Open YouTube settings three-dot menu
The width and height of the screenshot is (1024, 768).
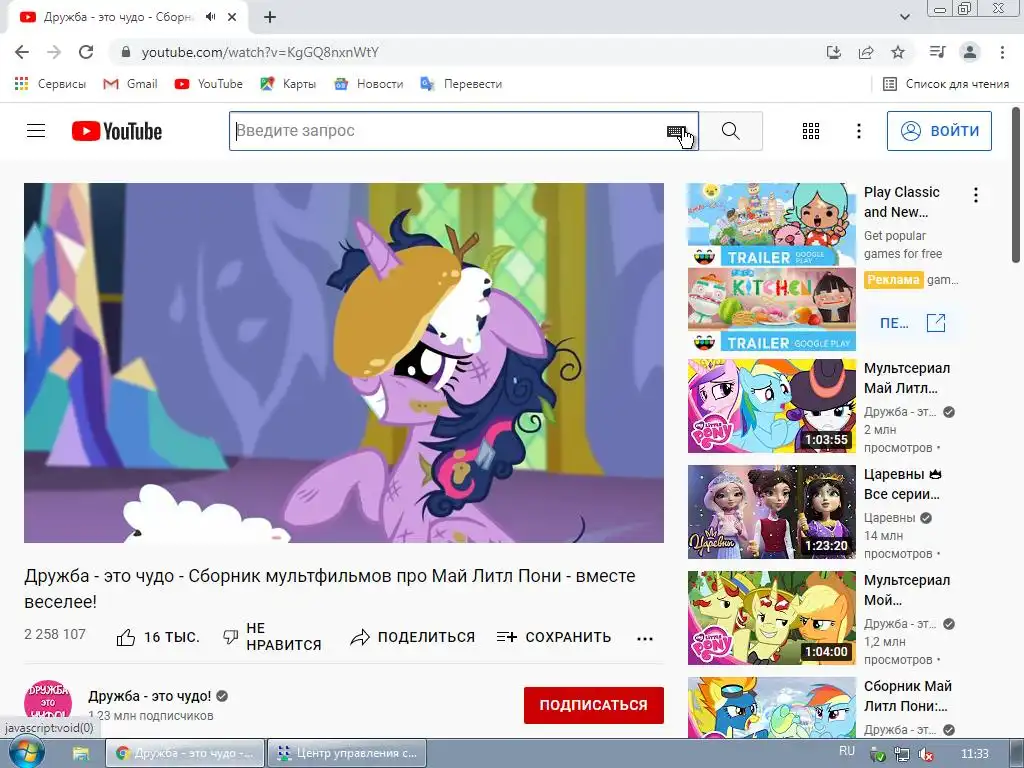point(859,131)
